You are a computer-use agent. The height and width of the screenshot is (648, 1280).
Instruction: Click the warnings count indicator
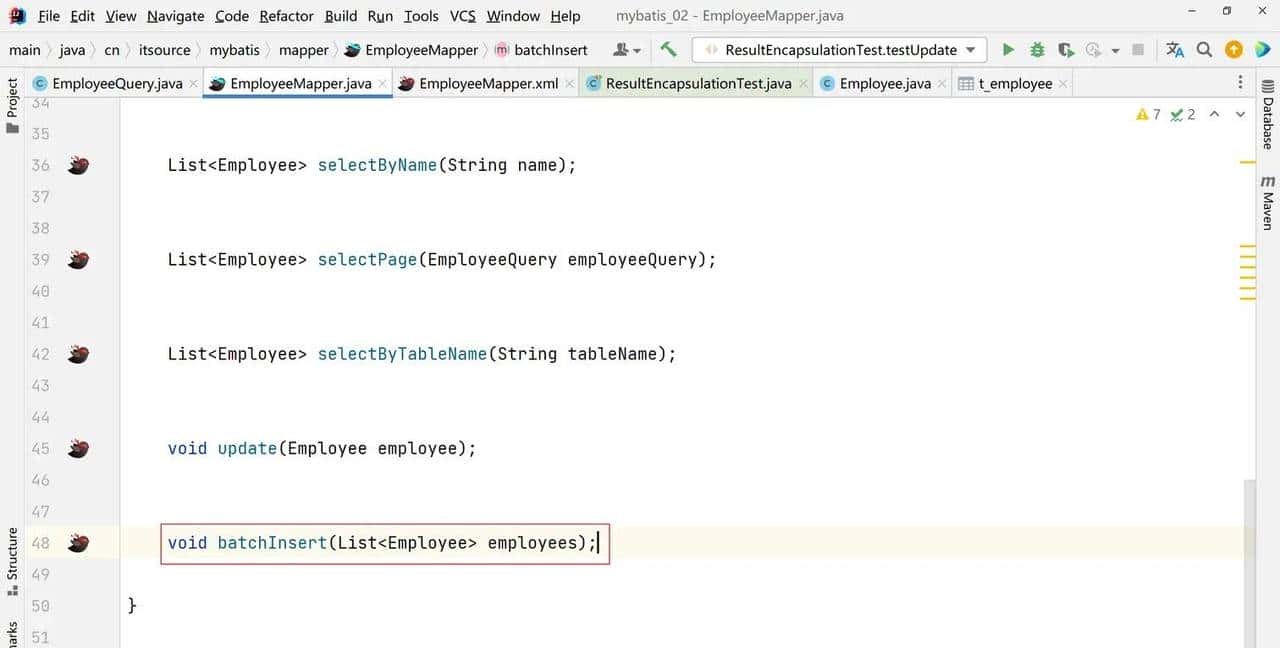pos(1148,115)
